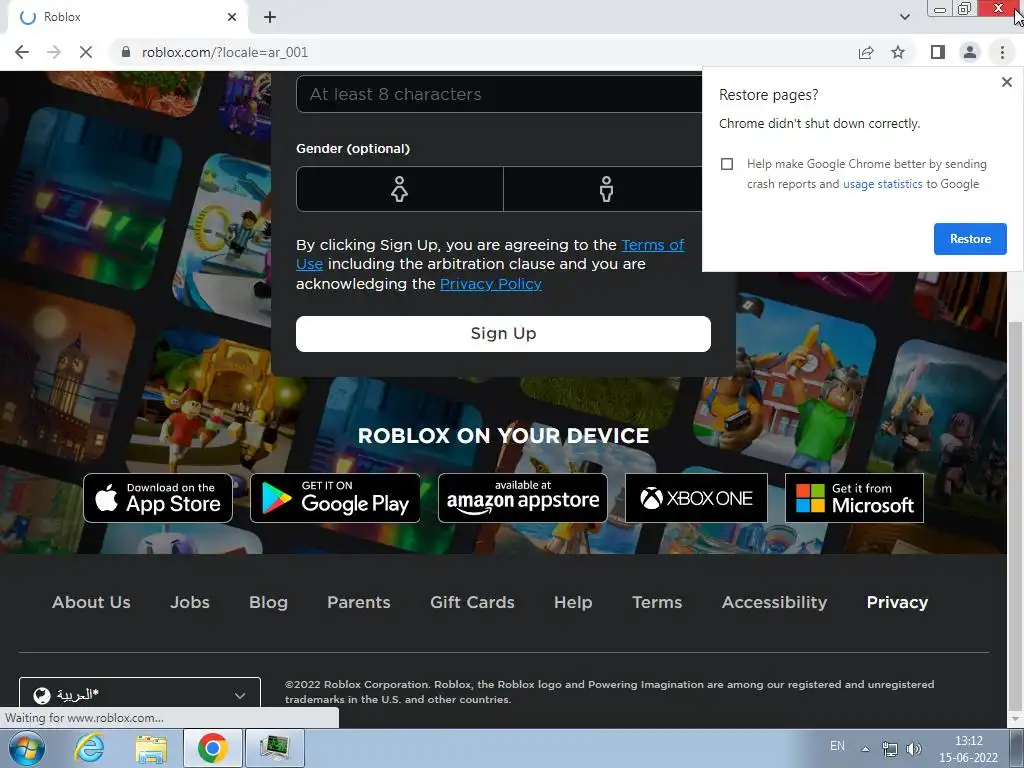The width and height of the screenshot is (1024, 768).
Task: Open the usage statistics link
Action: [882, 184]
